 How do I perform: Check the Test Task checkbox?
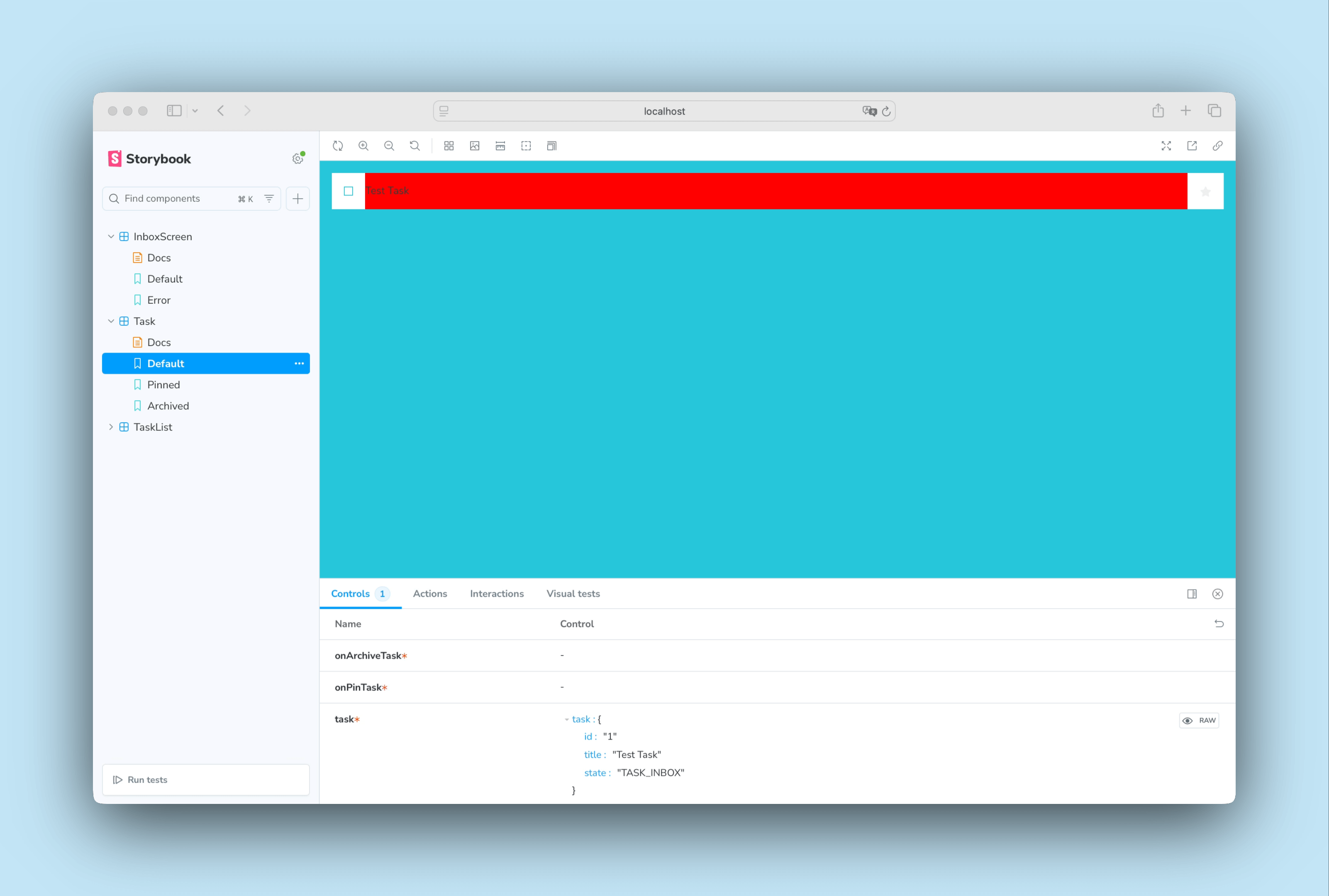click(348, 191)
